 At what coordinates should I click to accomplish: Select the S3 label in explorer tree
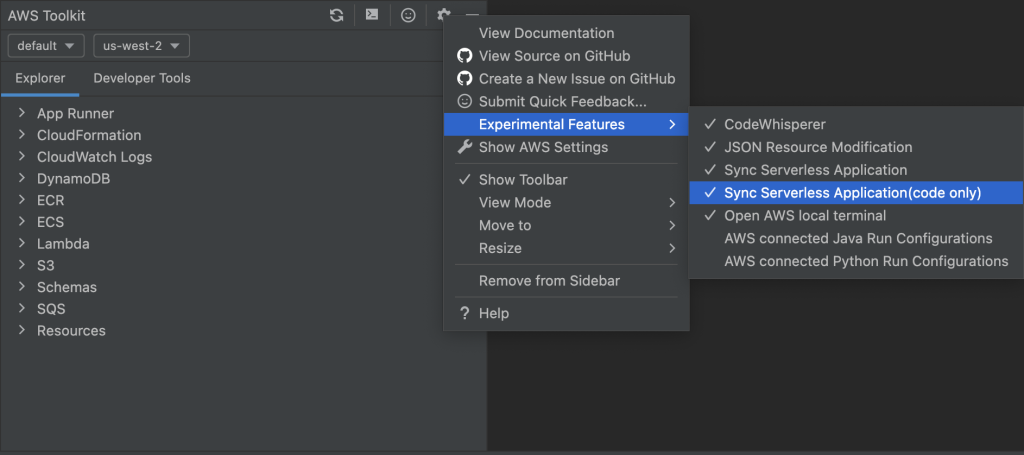coord(46,266)
